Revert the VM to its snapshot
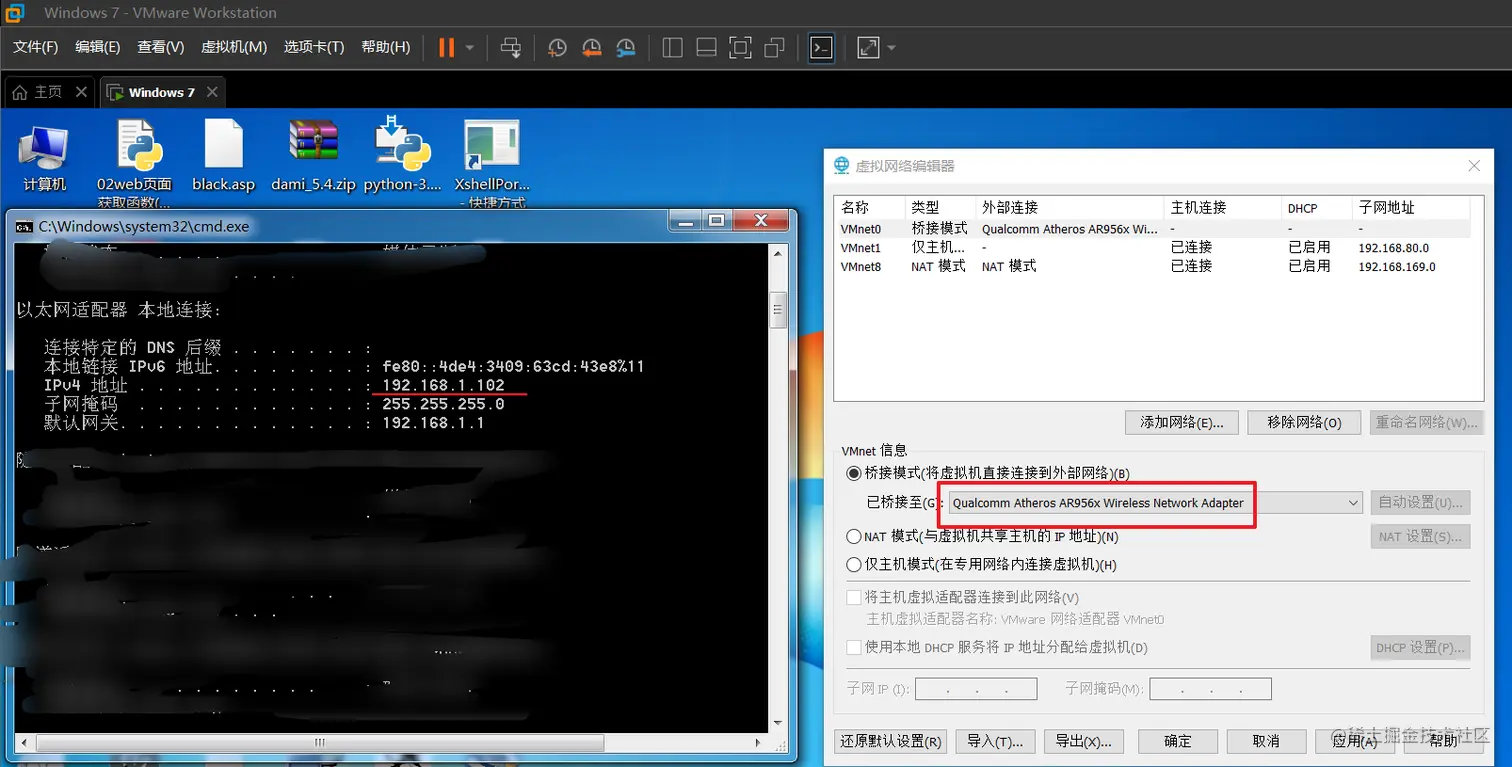Image resolution: width=1512 pixels, height=767 pixels. point(591,47)
